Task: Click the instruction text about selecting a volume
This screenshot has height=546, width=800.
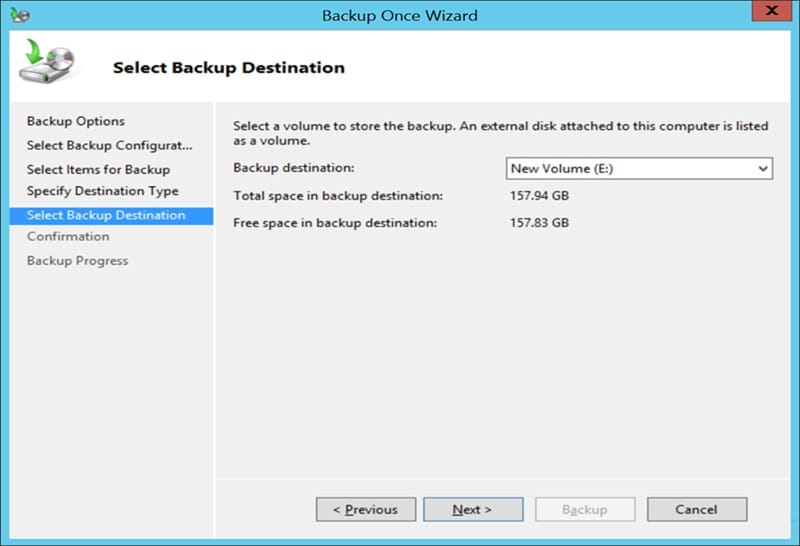Action: (x=501, y=133)
